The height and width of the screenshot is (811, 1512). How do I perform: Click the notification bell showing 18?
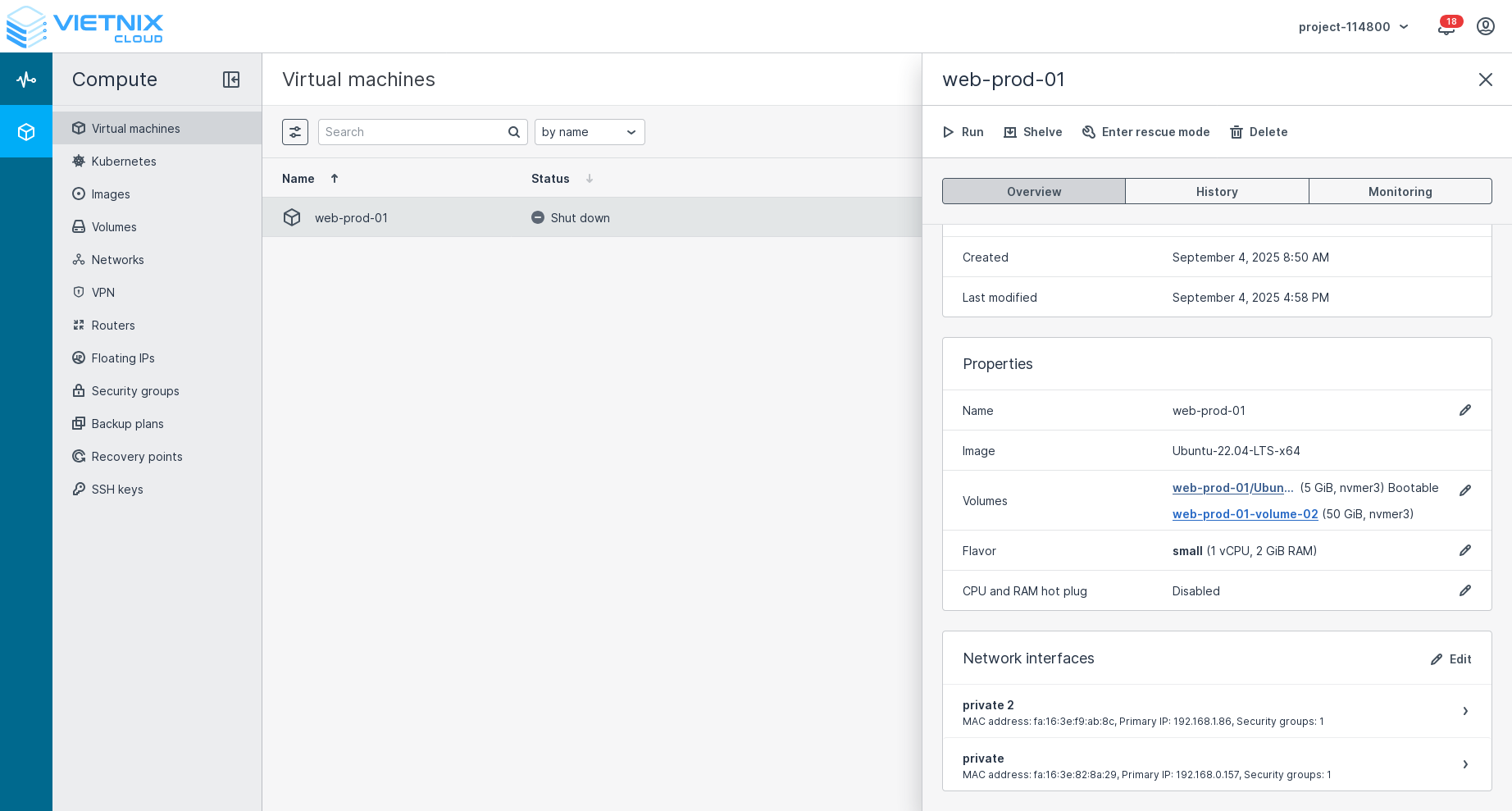click(1446, 26)
